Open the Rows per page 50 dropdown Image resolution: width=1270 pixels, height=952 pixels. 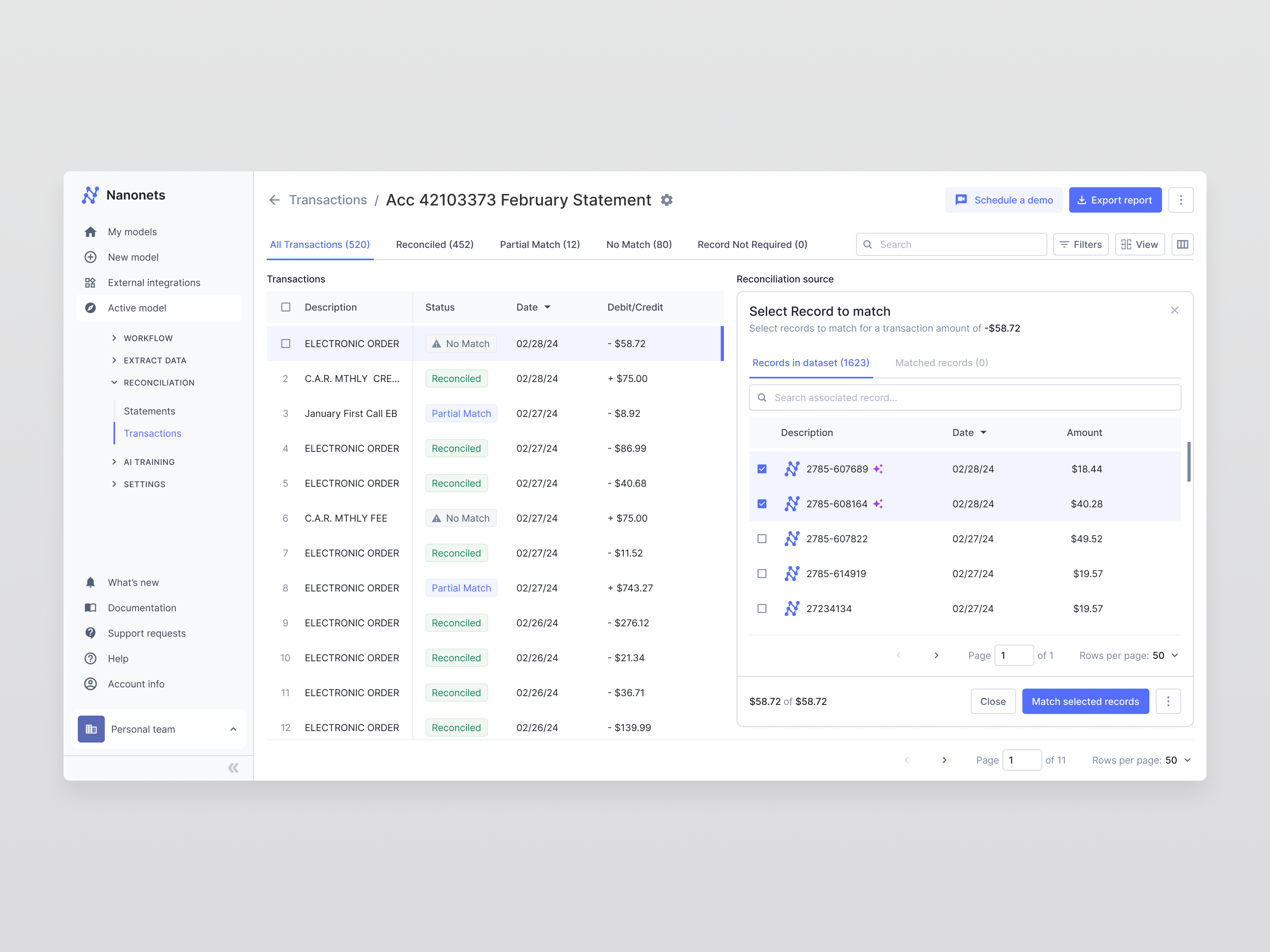coord(1175,760)
